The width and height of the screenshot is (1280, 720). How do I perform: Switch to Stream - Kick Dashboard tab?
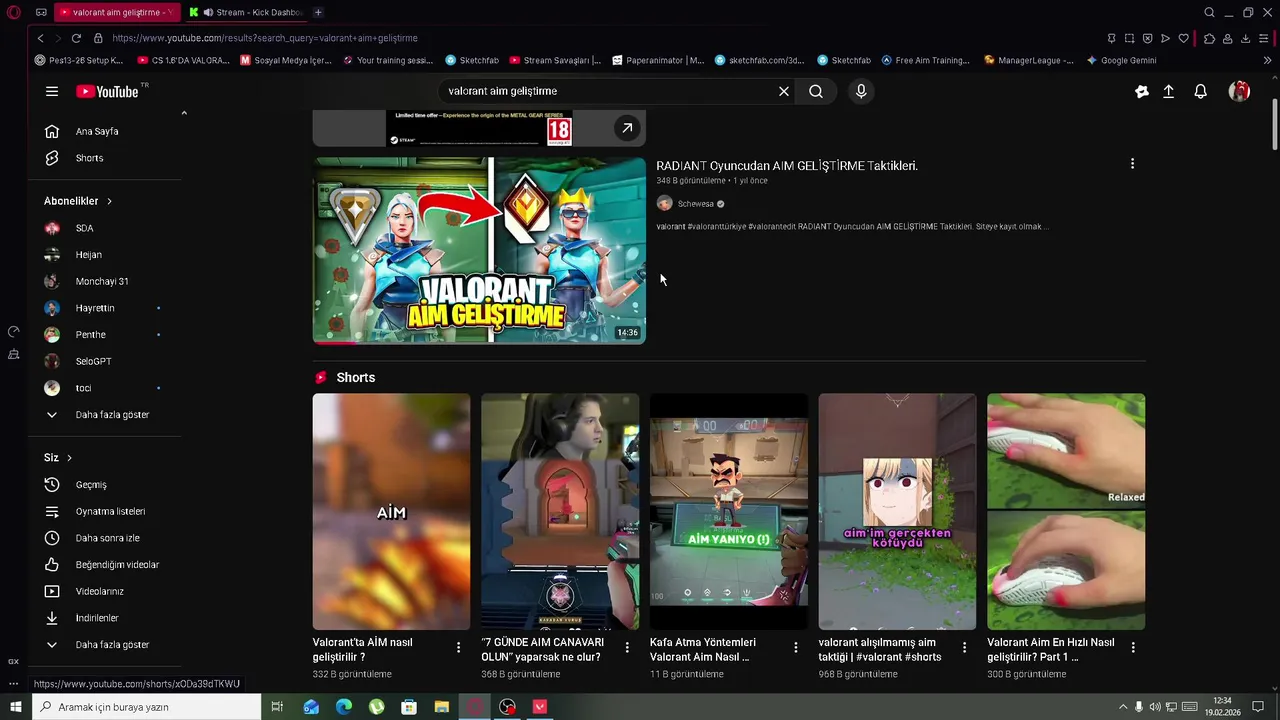(x=247, y=12)
